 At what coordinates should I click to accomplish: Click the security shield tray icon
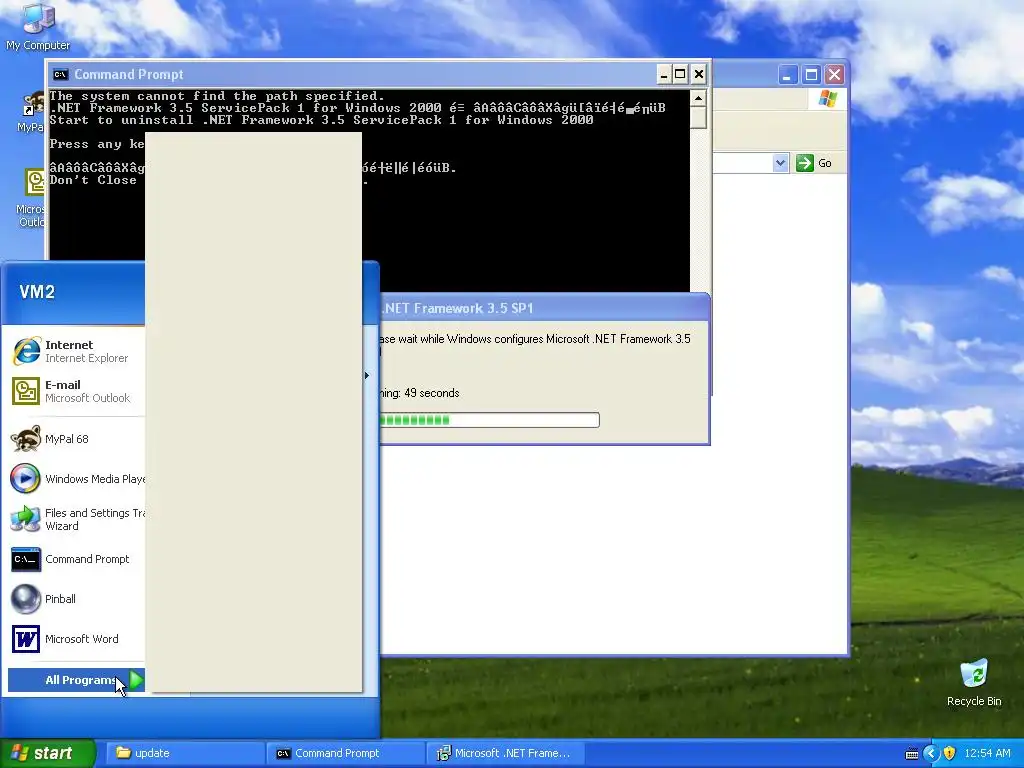949,754
